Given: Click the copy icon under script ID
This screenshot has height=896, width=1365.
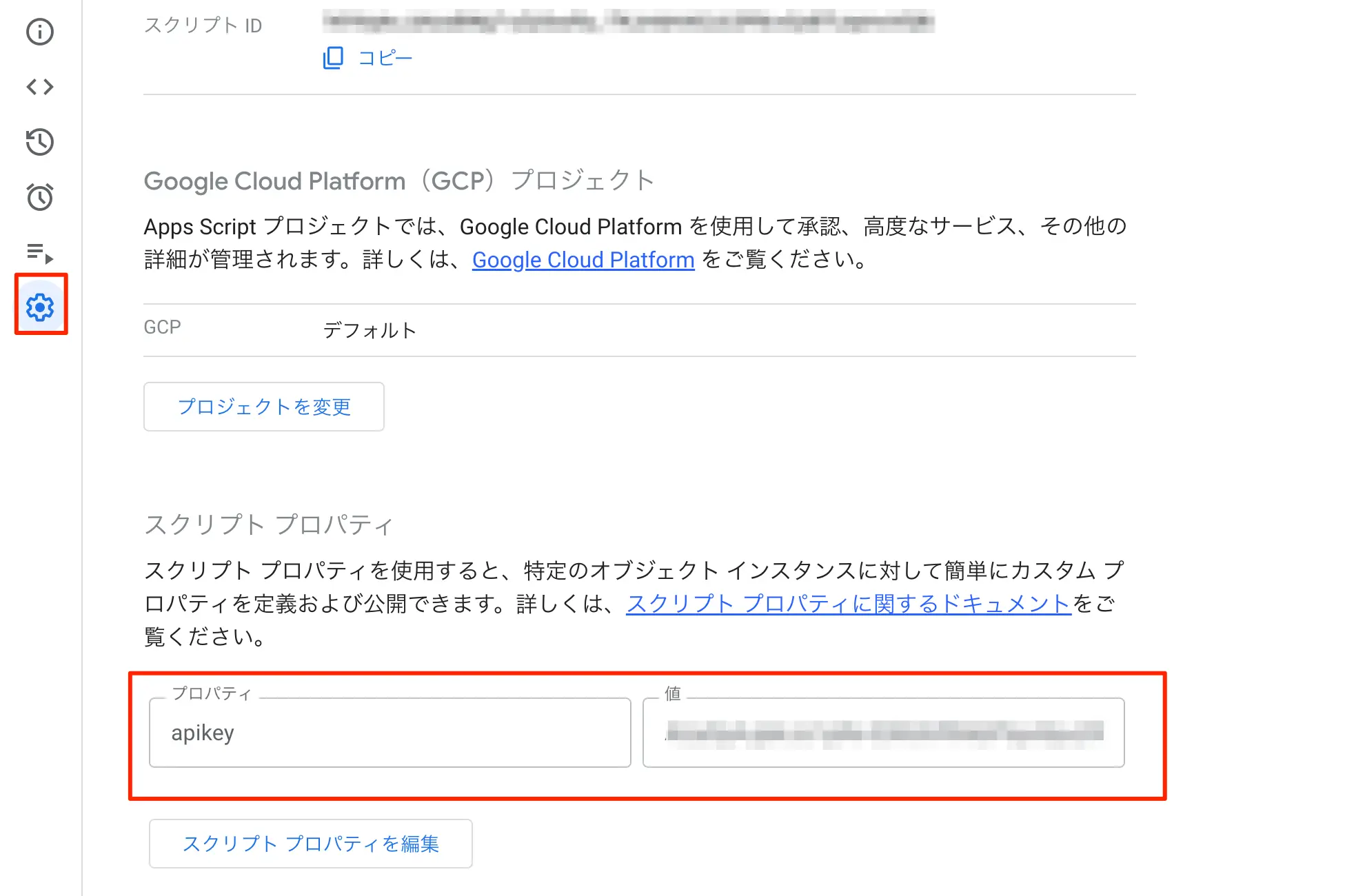Looking at the screenshot, I should point(333,58).
